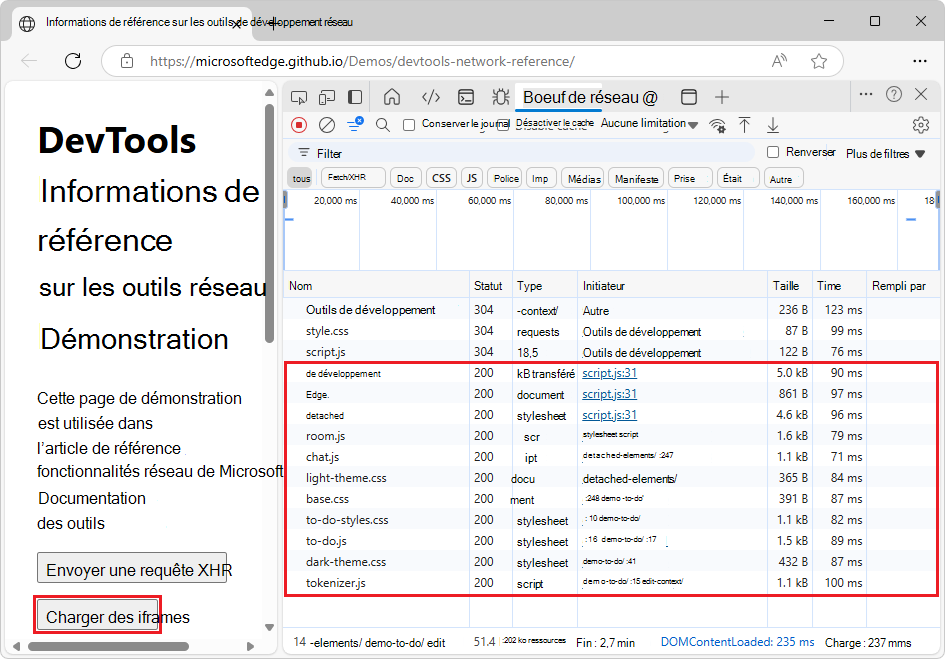Open network settings gear icon
The height and width of the screenshot is (659, 945).
pos(920,125)
